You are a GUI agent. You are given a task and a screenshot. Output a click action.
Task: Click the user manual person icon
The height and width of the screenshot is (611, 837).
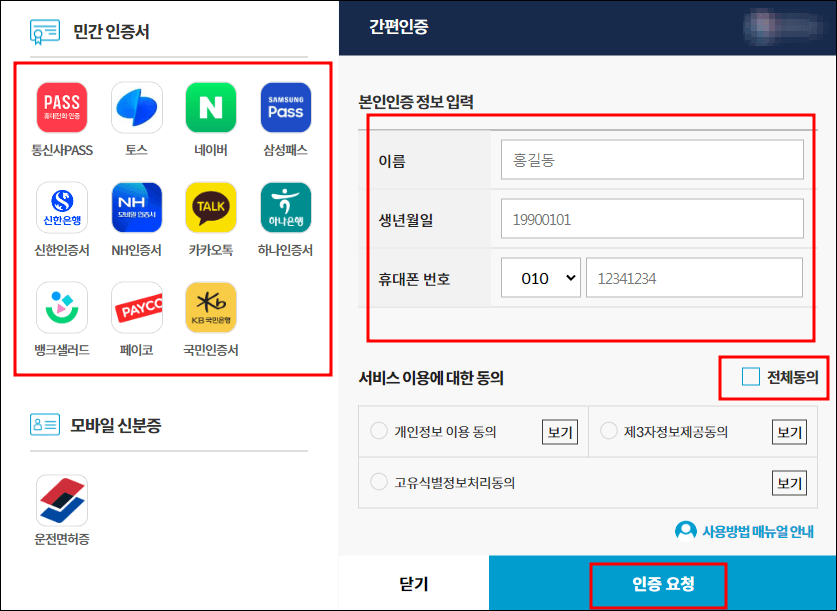(x=685, y=531)
